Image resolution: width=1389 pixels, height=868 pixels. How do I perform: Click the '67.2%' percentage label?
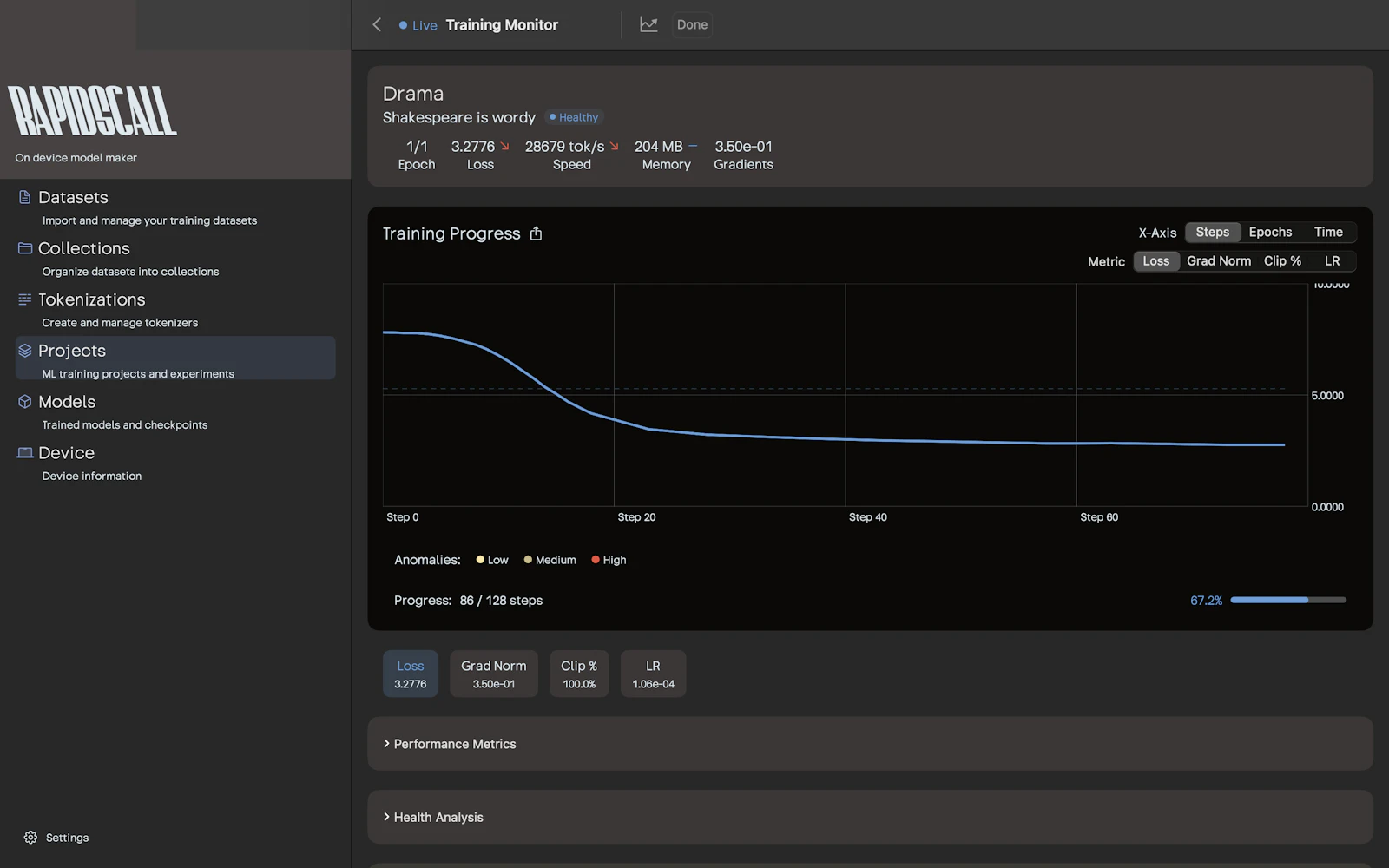pos(1206,601)
